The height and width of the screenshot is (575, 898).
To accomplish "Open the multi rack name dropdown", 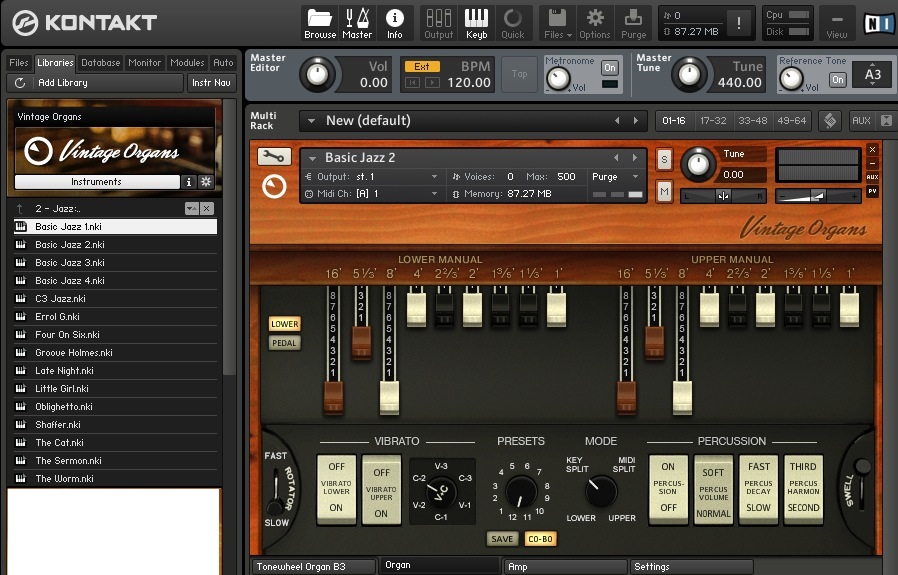I will [312, 121].
